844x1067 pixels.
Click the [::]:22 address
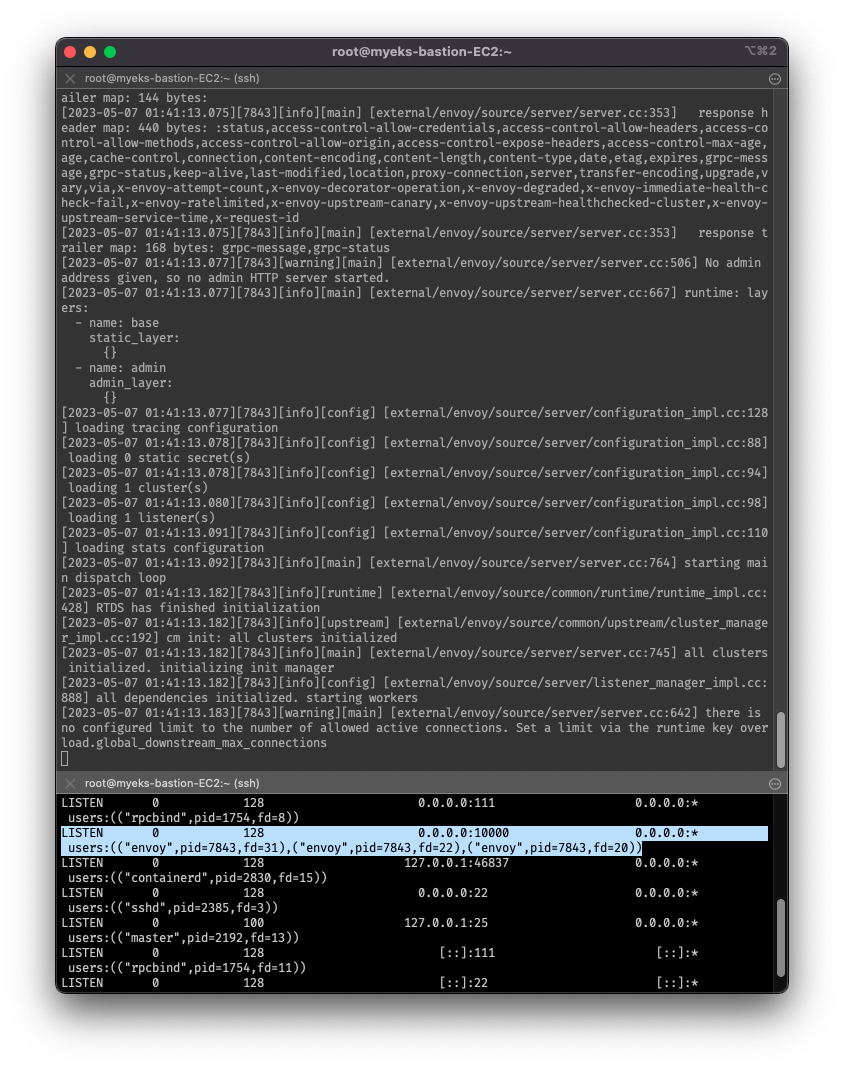(464, 983)
